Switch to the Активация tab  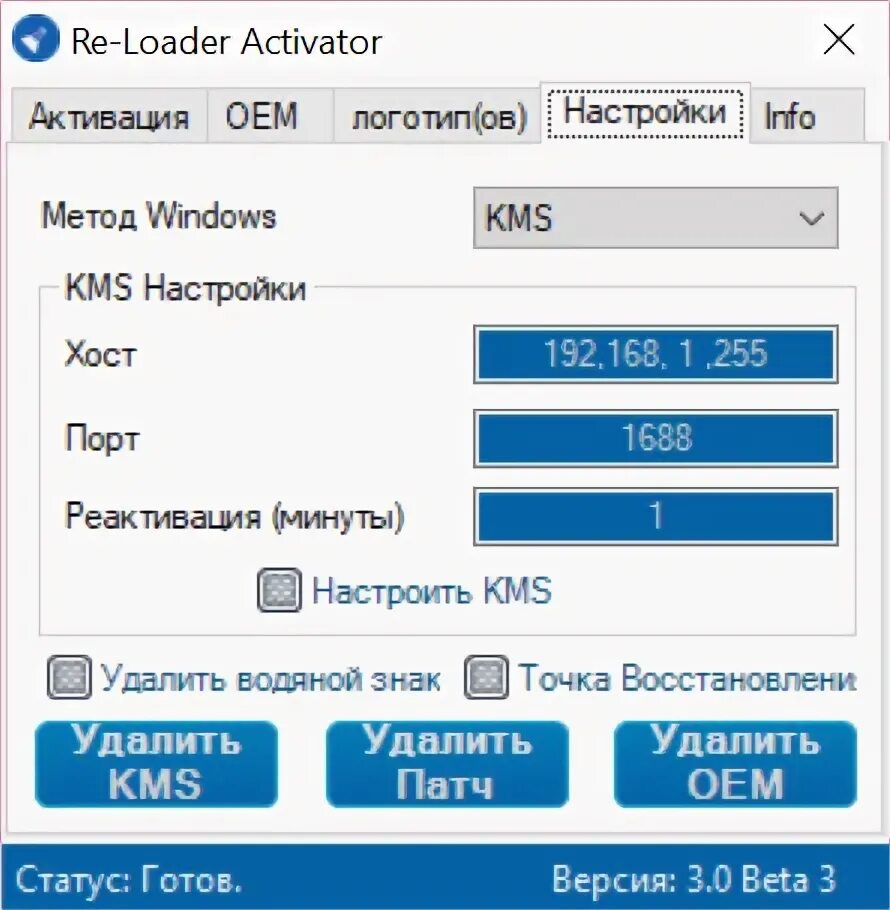[109, 115]
